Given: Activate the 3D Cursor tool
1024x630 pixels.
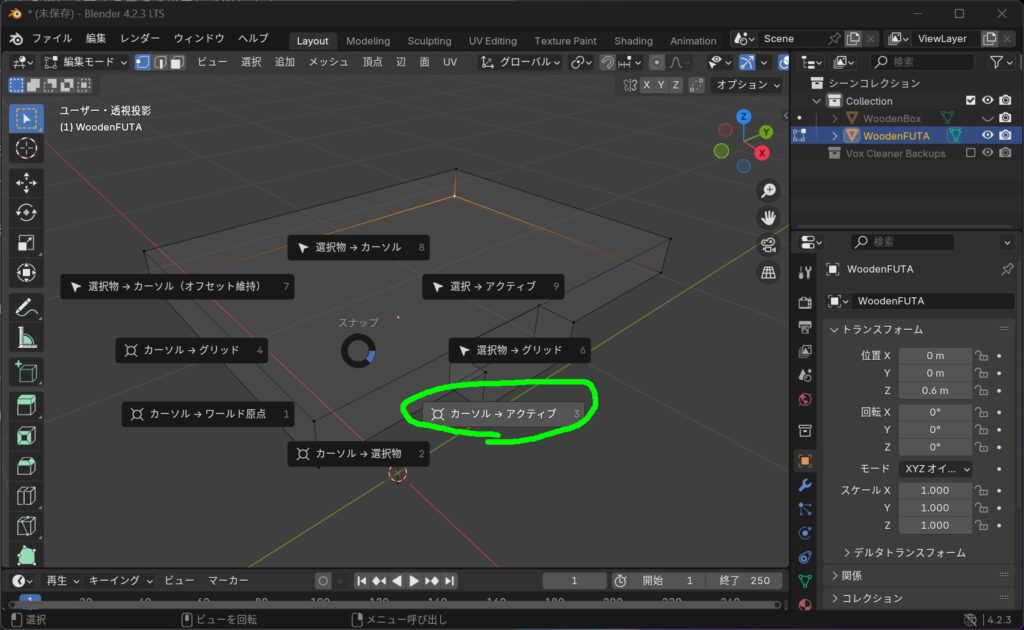Looking at the screenshot, I should [26, 148].
